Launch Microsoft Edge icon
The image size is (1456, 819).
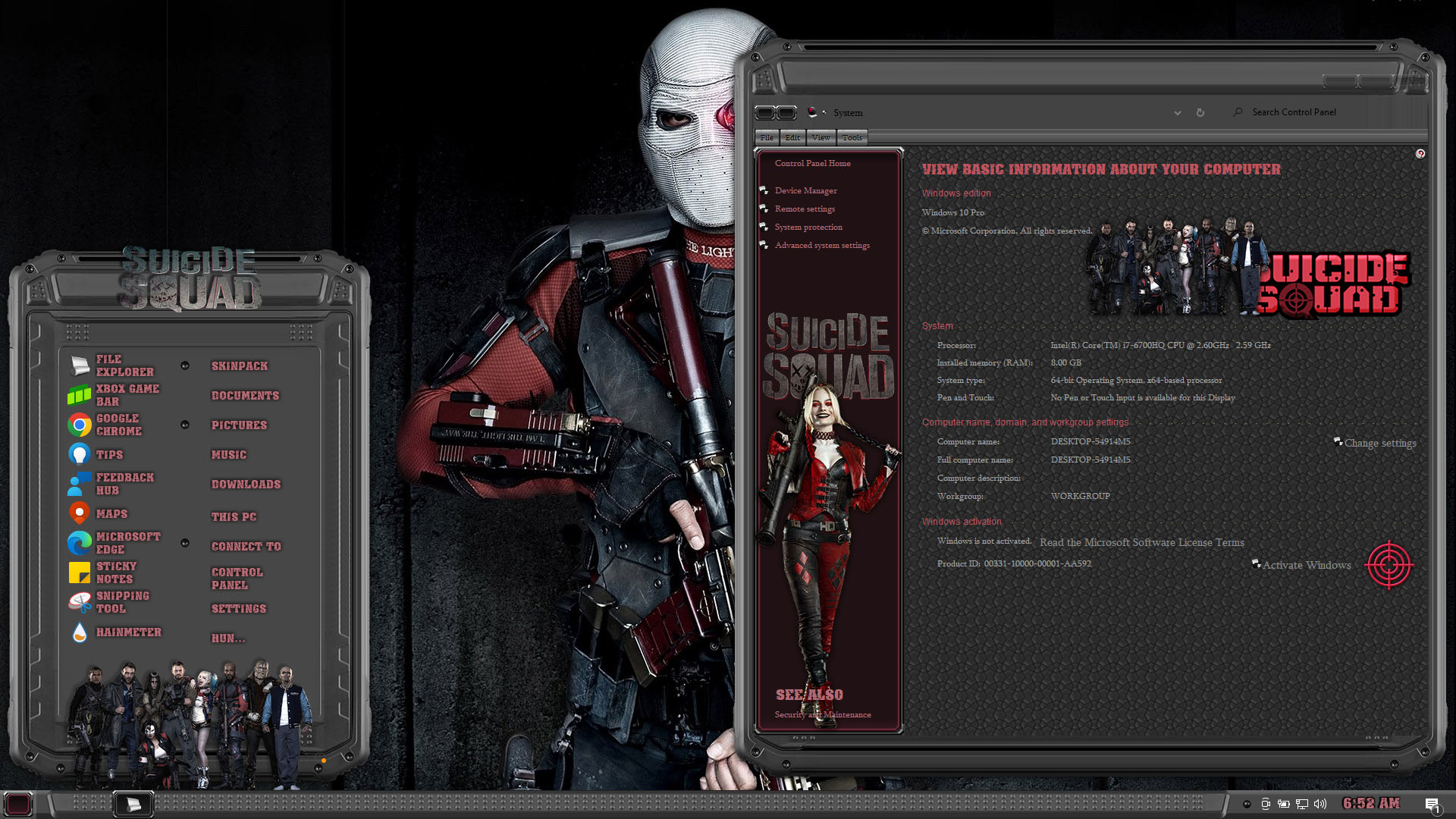79,543
